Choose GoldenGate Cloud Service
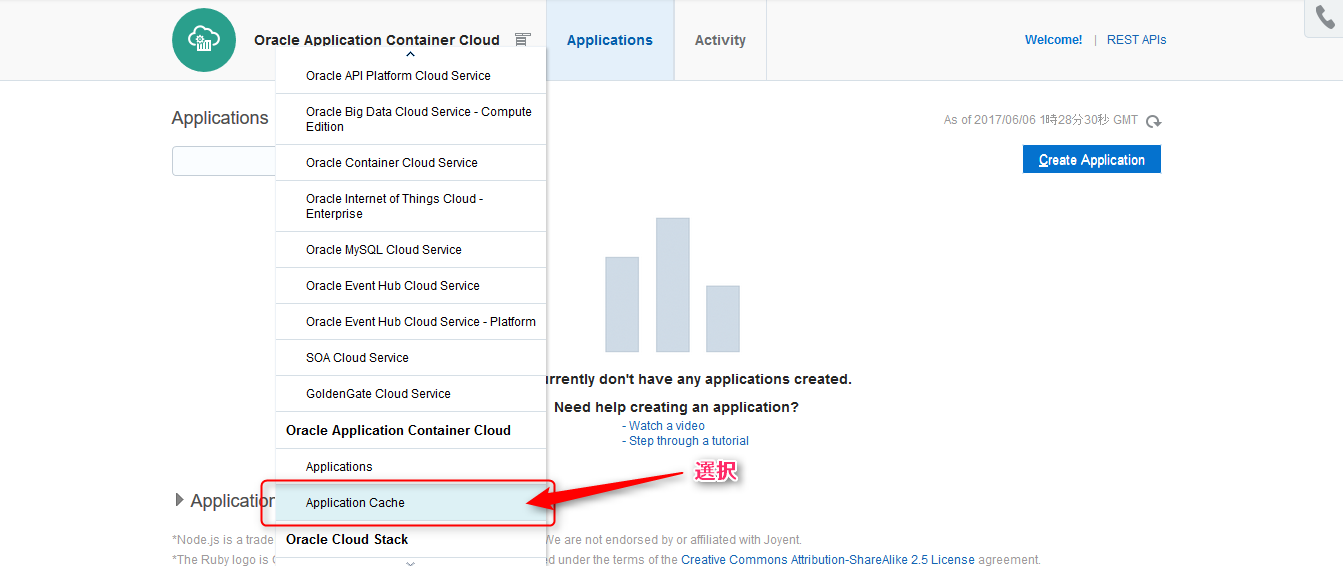This screenshot has height=566, width=1343. click(411, 394)
